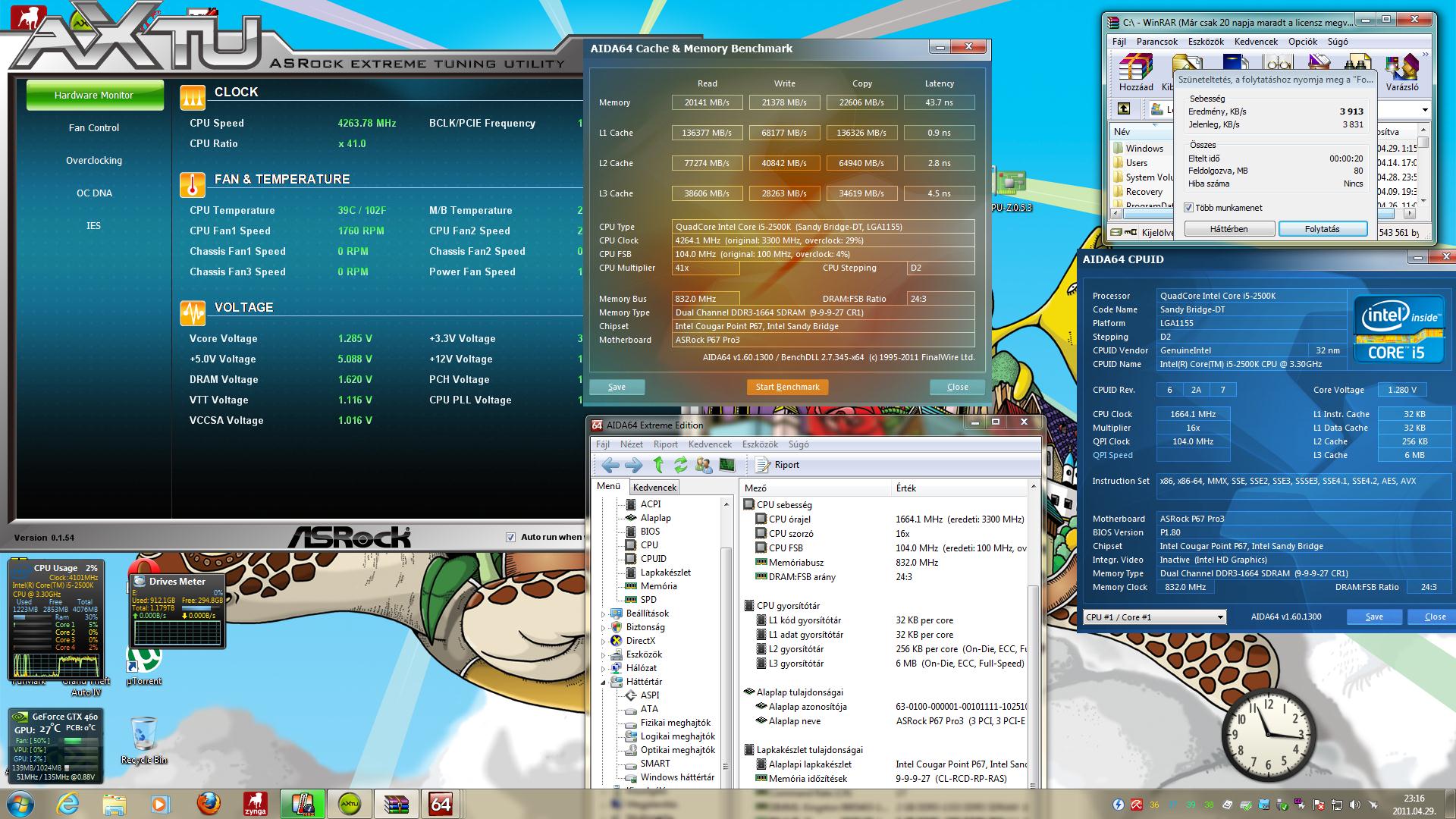Expand the DirectX tree node

(604, 641)
